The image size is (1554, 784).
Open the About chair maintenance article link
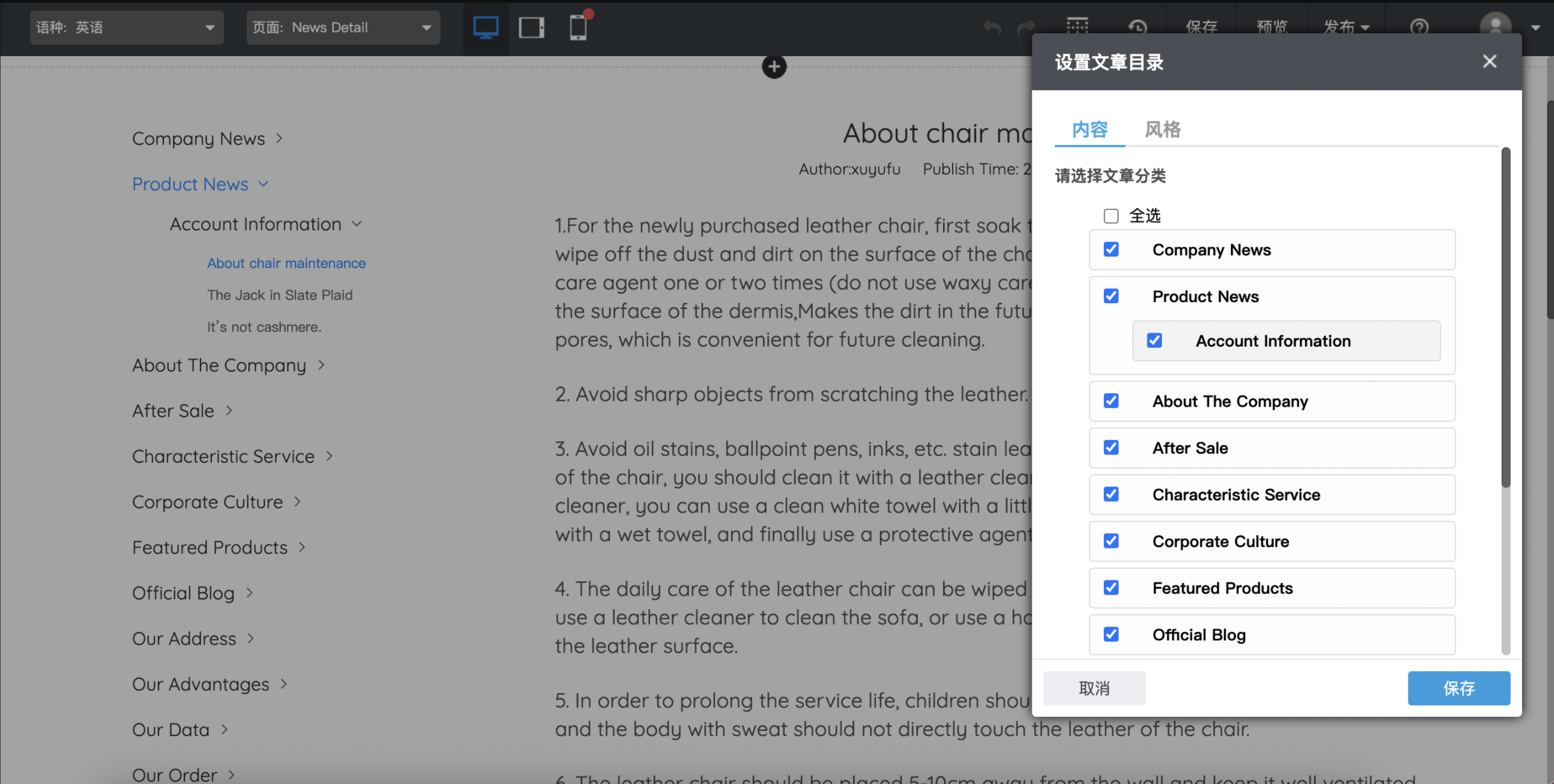click(x=286, y=262)
